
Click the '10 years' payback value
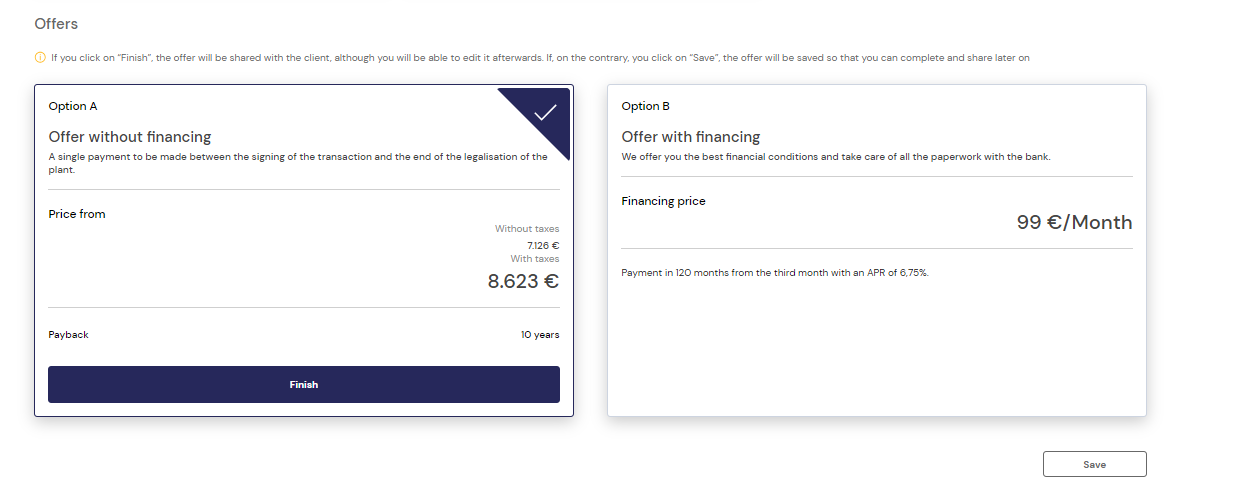[540, 335]
